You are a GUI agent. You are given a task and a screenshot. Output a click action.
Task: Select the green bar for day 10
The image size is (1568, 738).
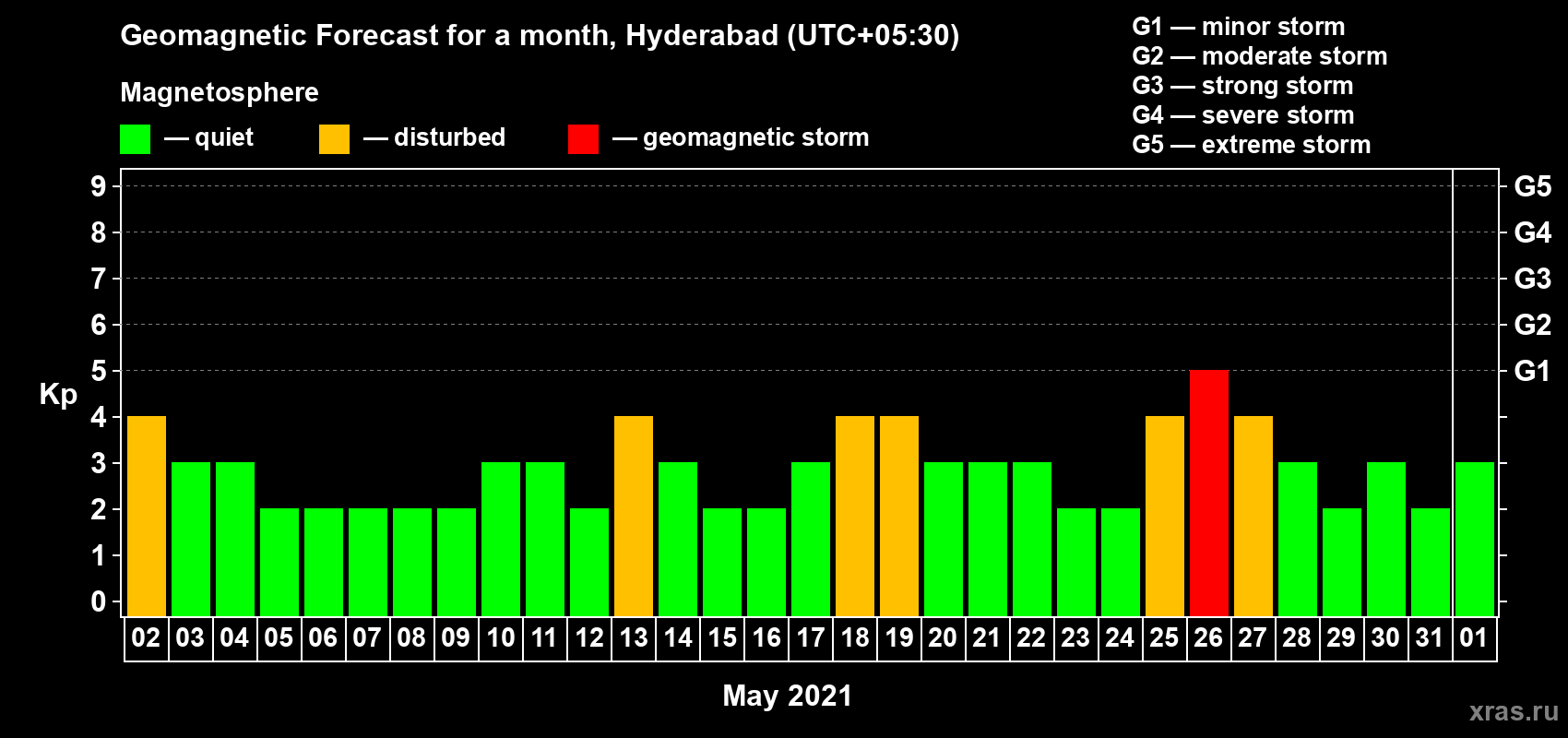501,539
